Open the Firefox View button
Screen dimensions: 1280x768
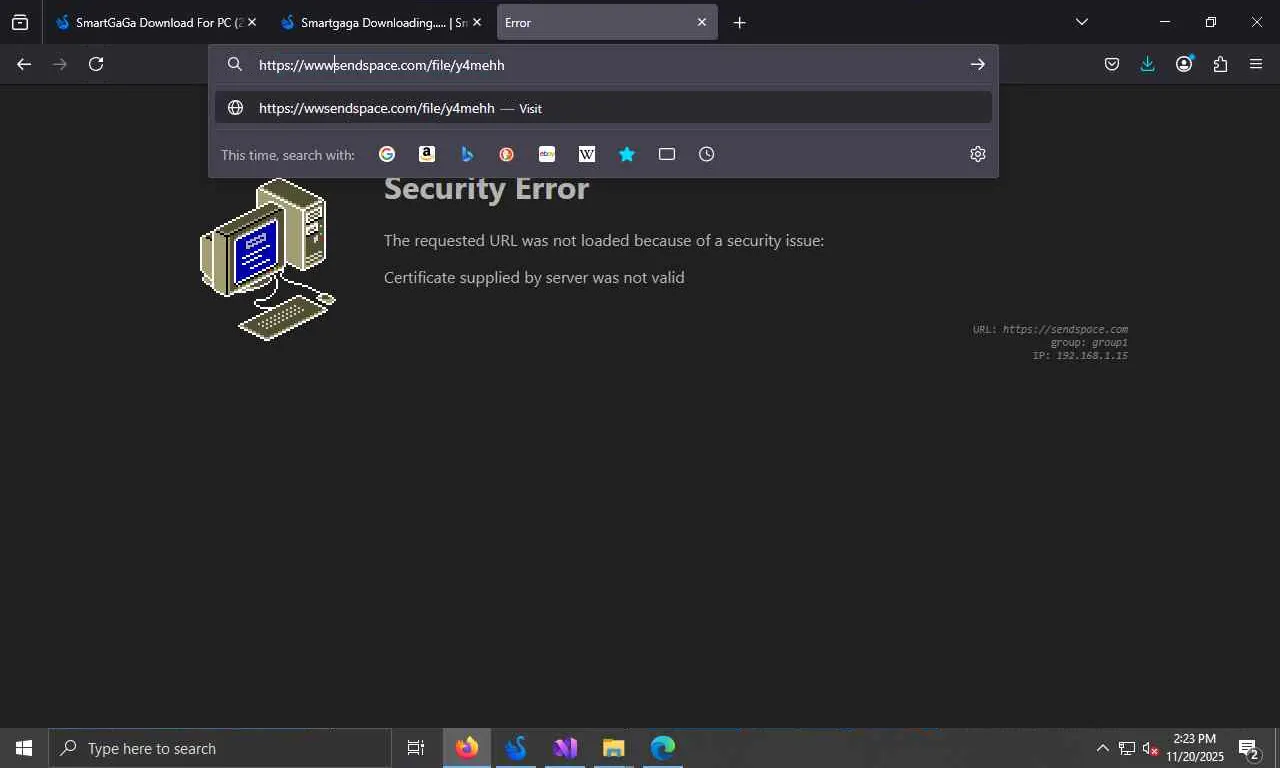click(20, 22)
